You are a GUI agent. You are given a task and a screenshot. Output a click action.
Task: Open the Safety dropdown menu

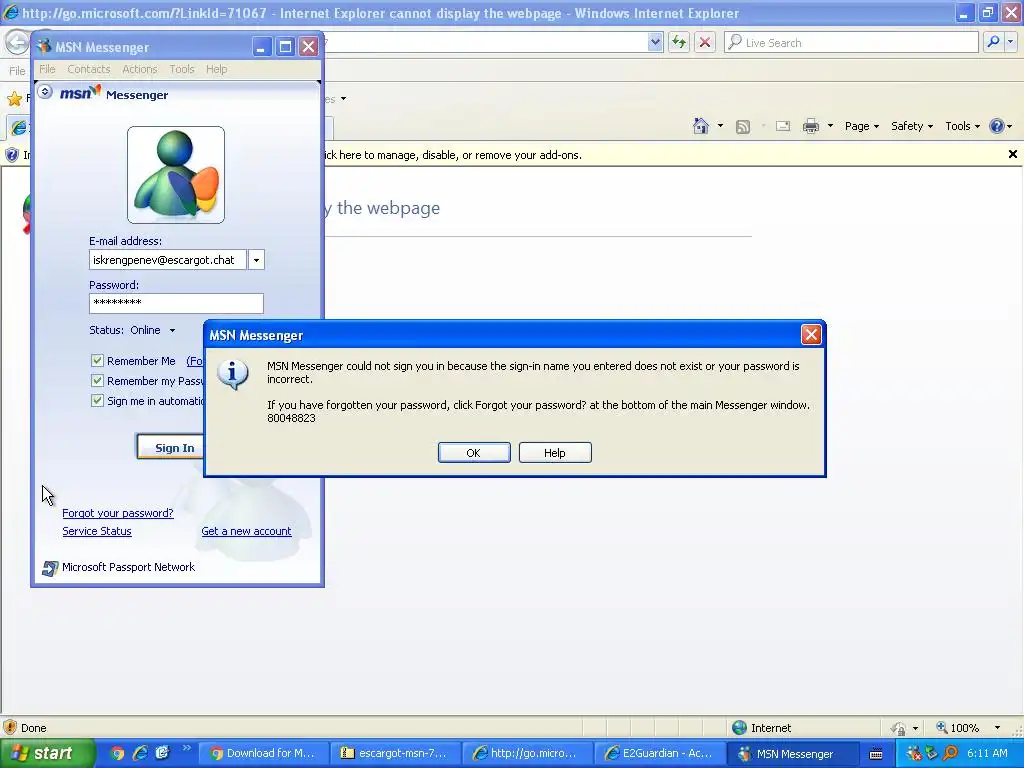912,126
